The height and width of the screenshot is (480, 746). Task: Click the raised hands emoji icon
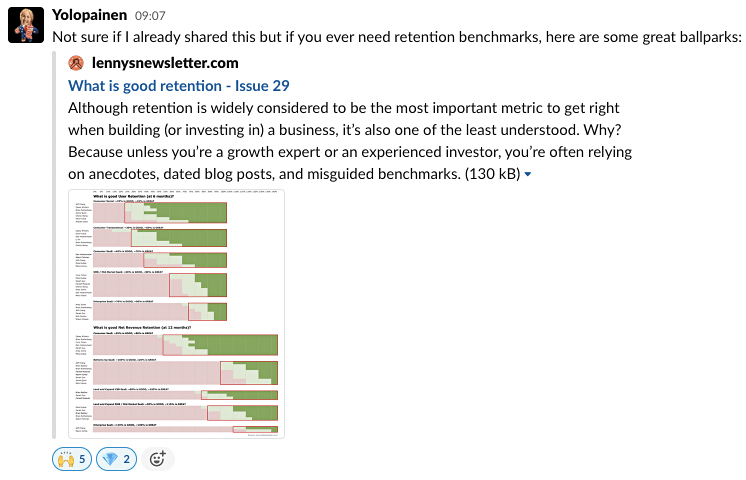coord(66,460)
